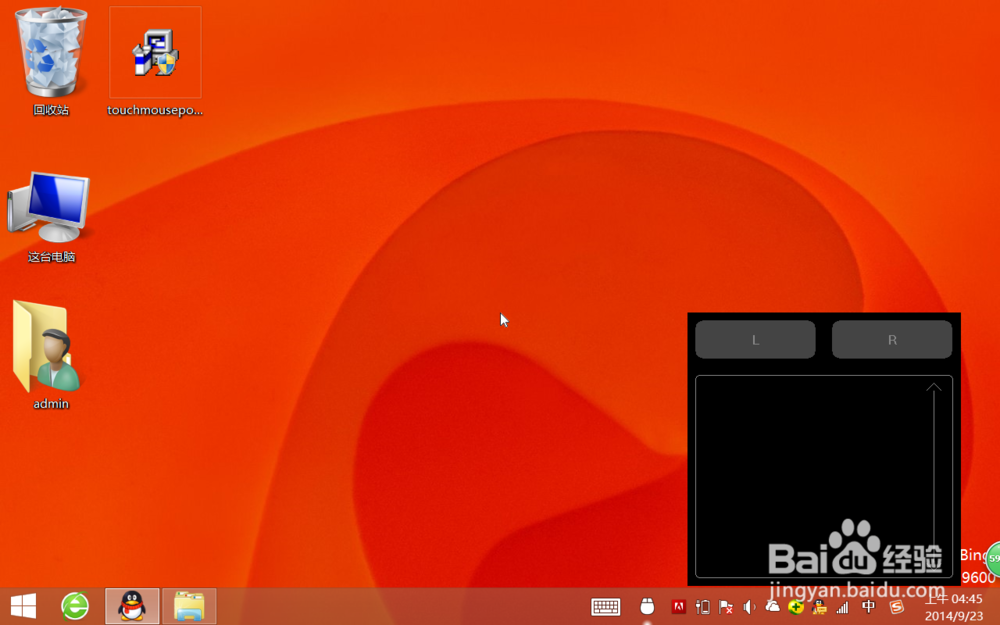Click the green 360 safeguard tray icon
Image resolution: width=1000 pixels, height=625 pixels.
[795, 607]
